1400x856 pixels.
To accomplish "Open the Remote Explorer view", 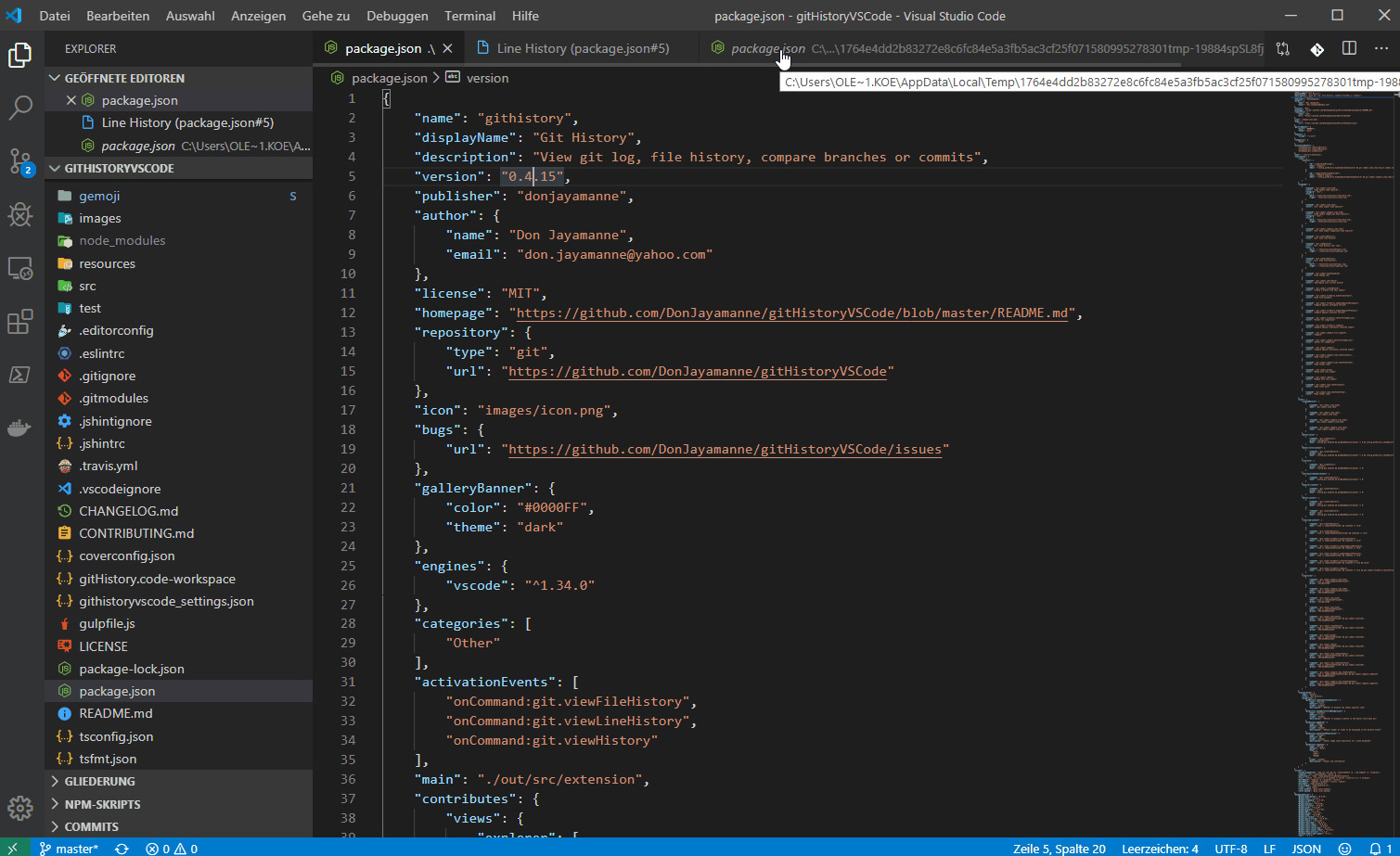I will coord(20,269).
